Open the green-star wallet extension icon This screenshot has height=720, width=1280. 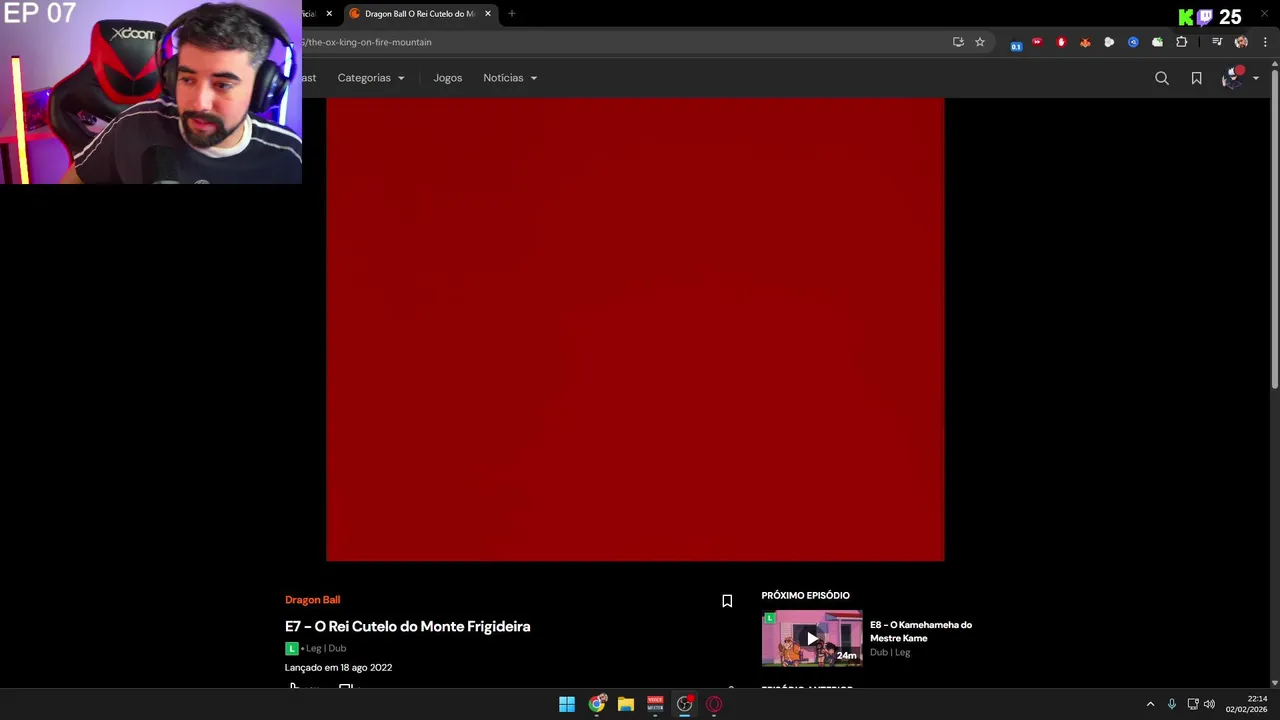coord(1157,42)
